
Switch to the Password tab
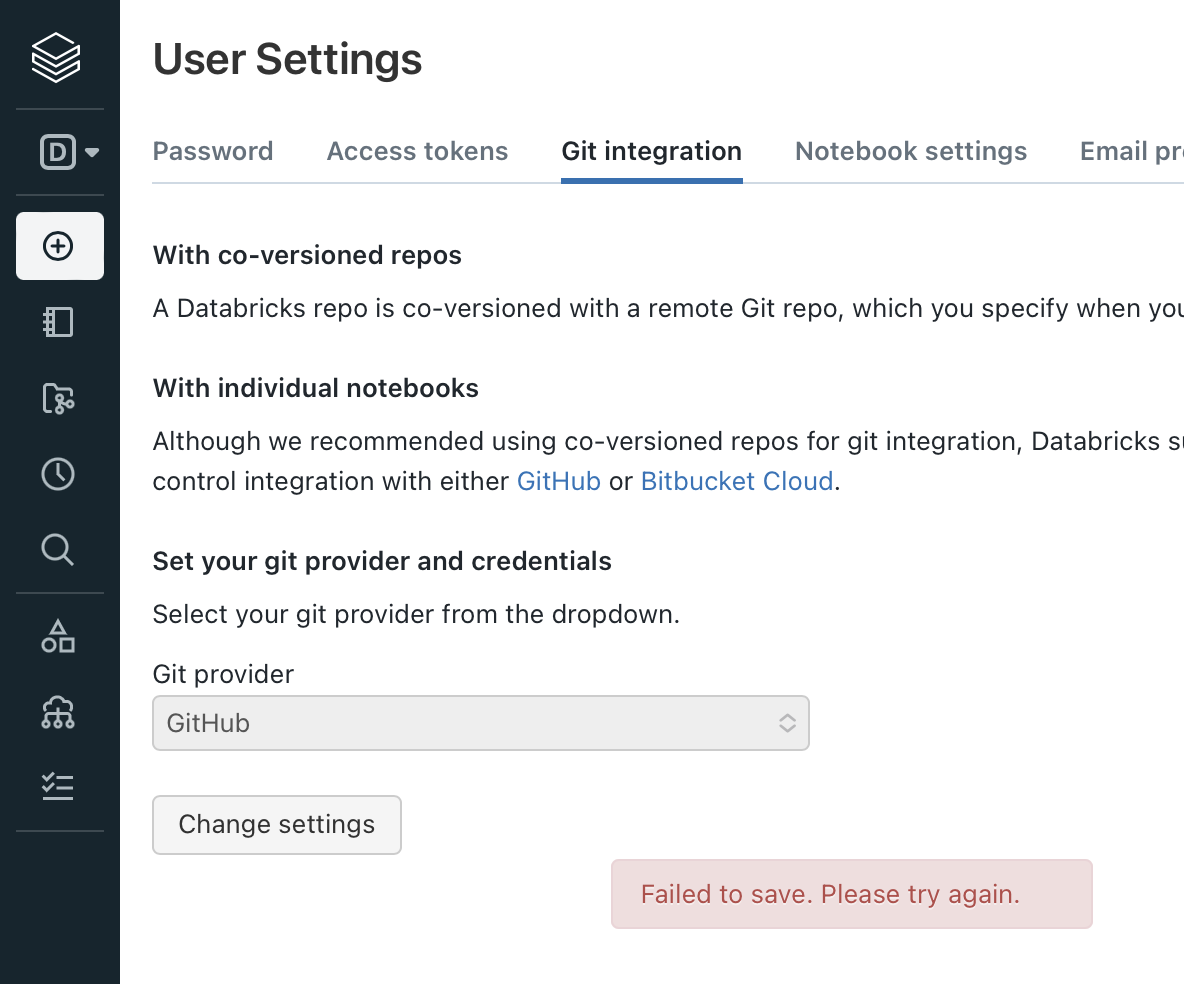coord(212,151)
